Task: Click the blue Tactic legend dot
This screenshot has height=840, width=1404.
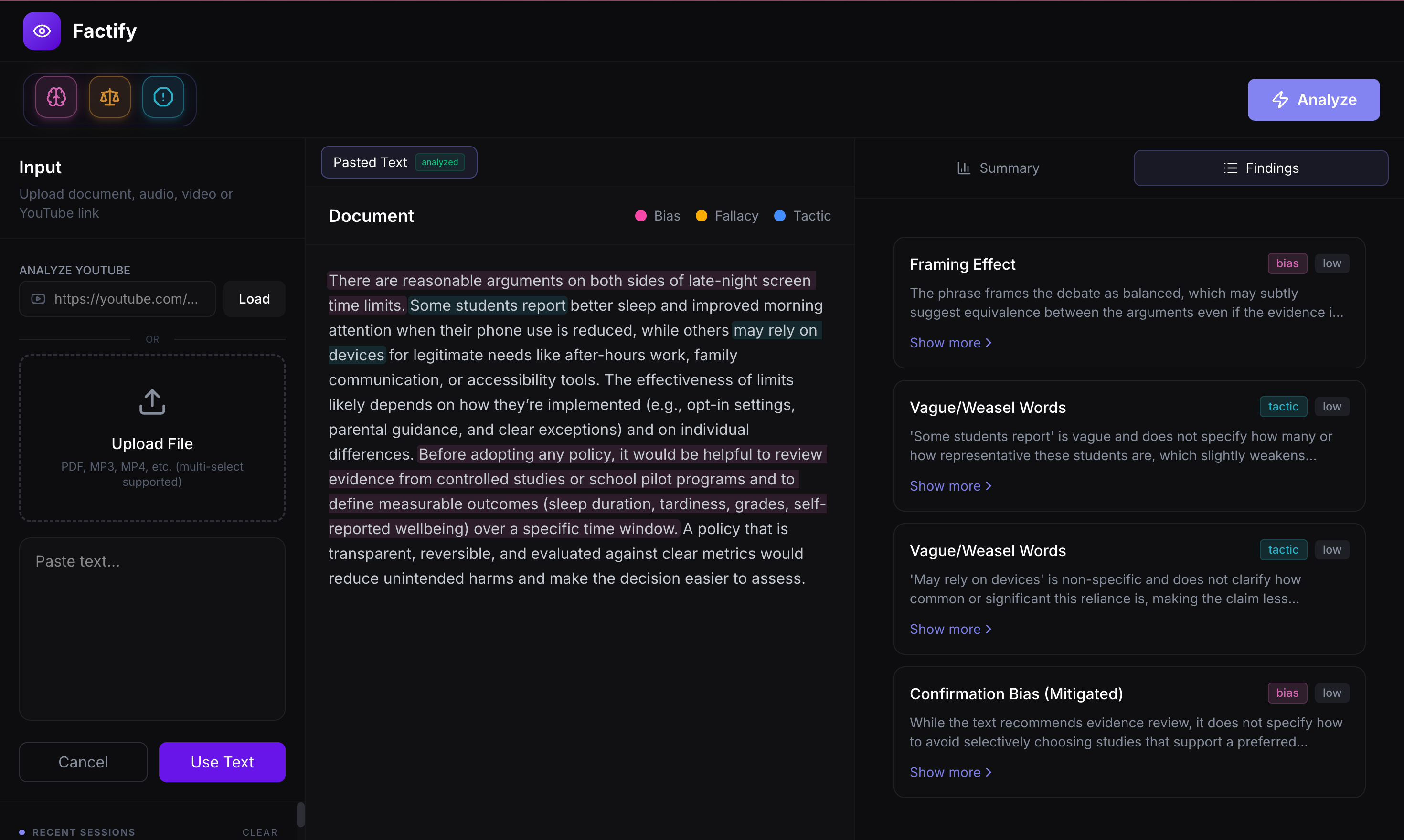Action: point(779,216)
